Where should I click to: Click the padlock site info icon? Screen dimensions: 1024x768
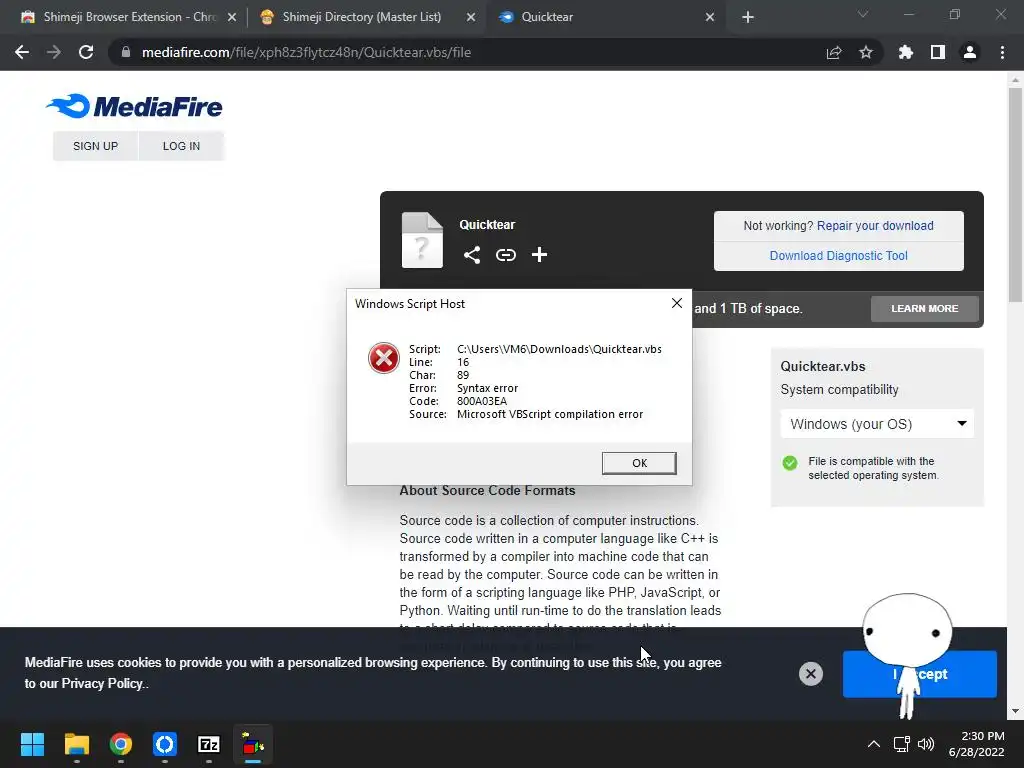126,52
